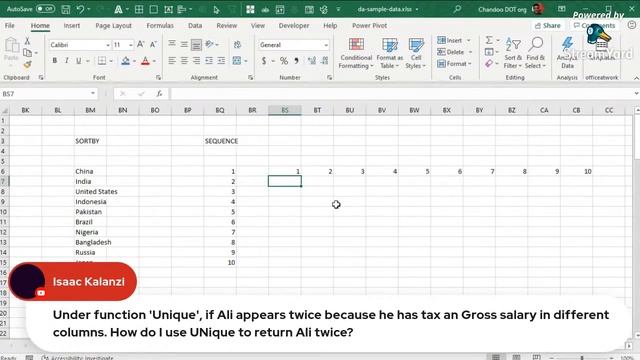Open the File menu
The width and height of the screenshot is (640, 360).
10,25
